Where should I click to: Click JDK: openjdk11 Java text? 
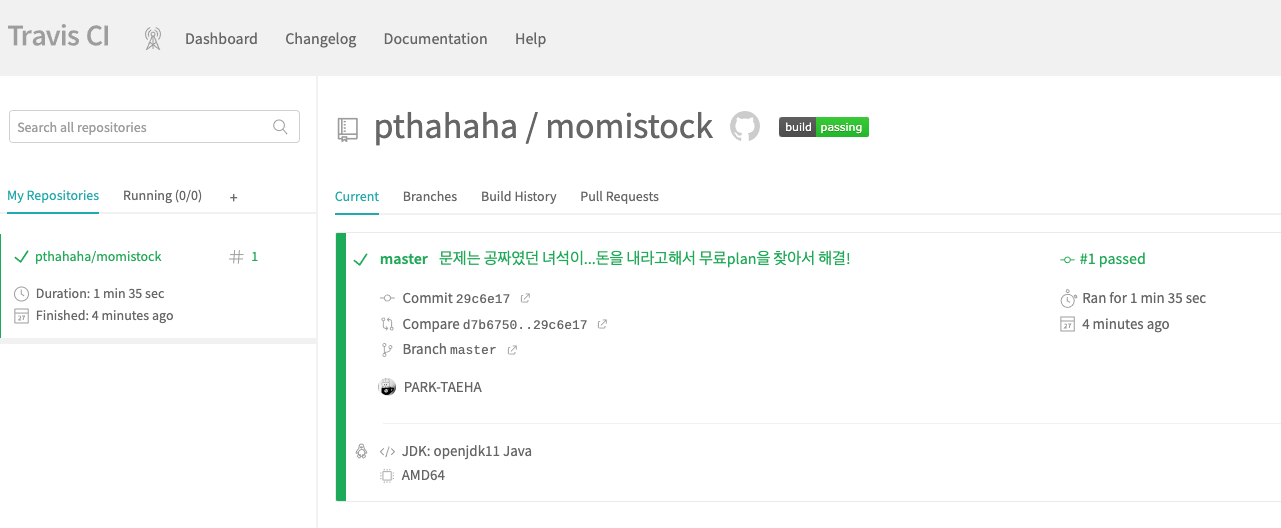click(467, 451)
